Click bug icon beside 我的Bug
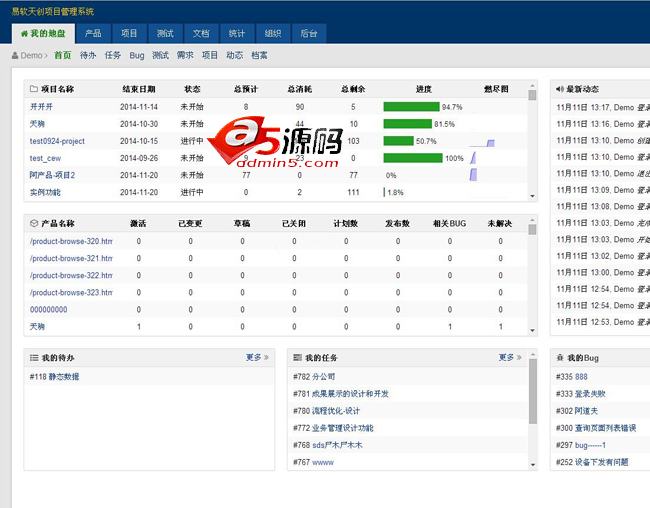The height and width of the screenshot is (508, 650). coord(560,357)
